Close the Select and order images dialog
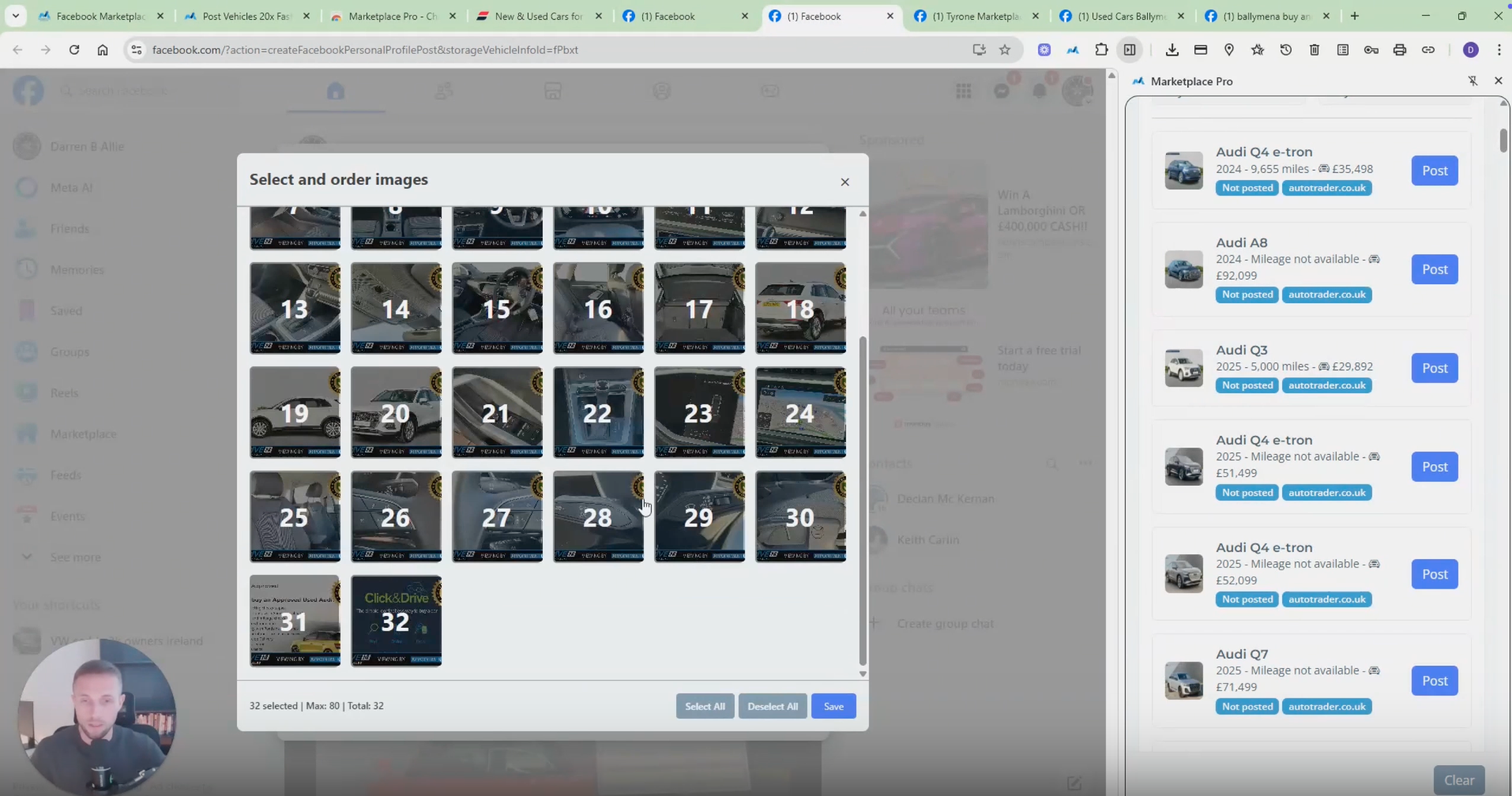 (x=844, y=182)
